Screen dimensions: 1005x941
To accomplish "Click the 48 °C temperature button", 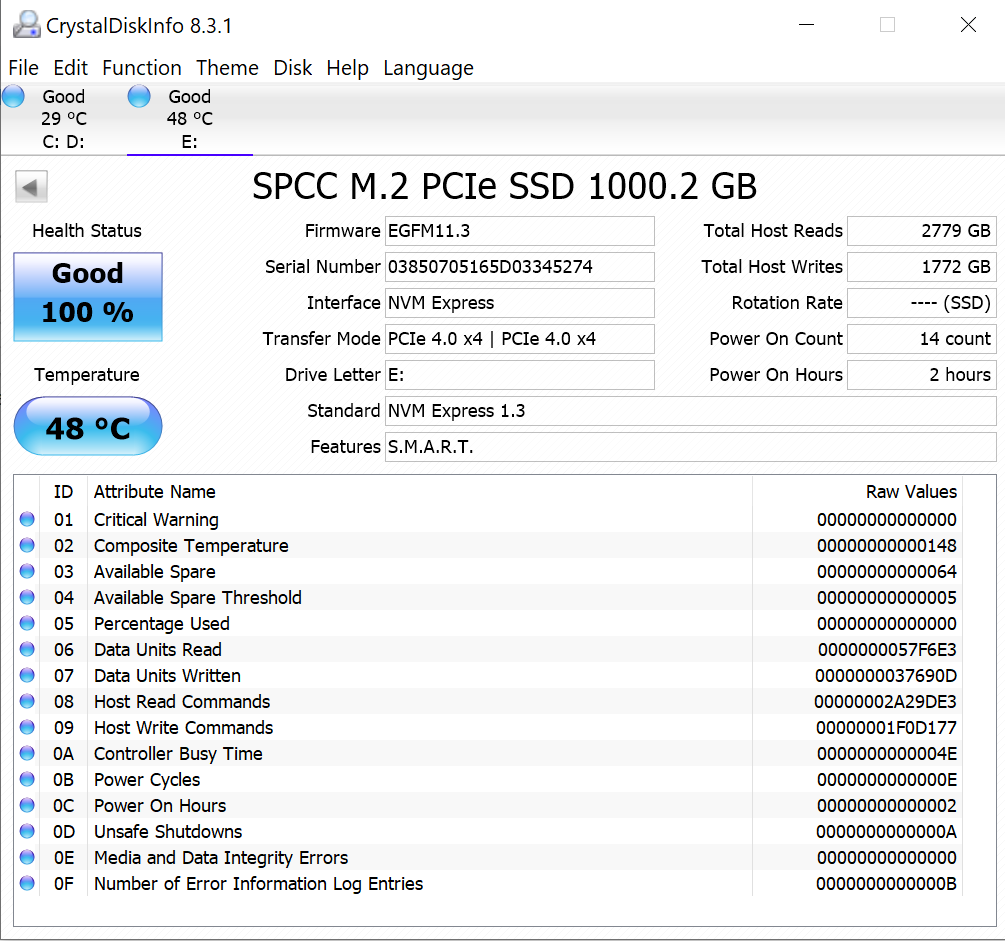I will [88, 427].
